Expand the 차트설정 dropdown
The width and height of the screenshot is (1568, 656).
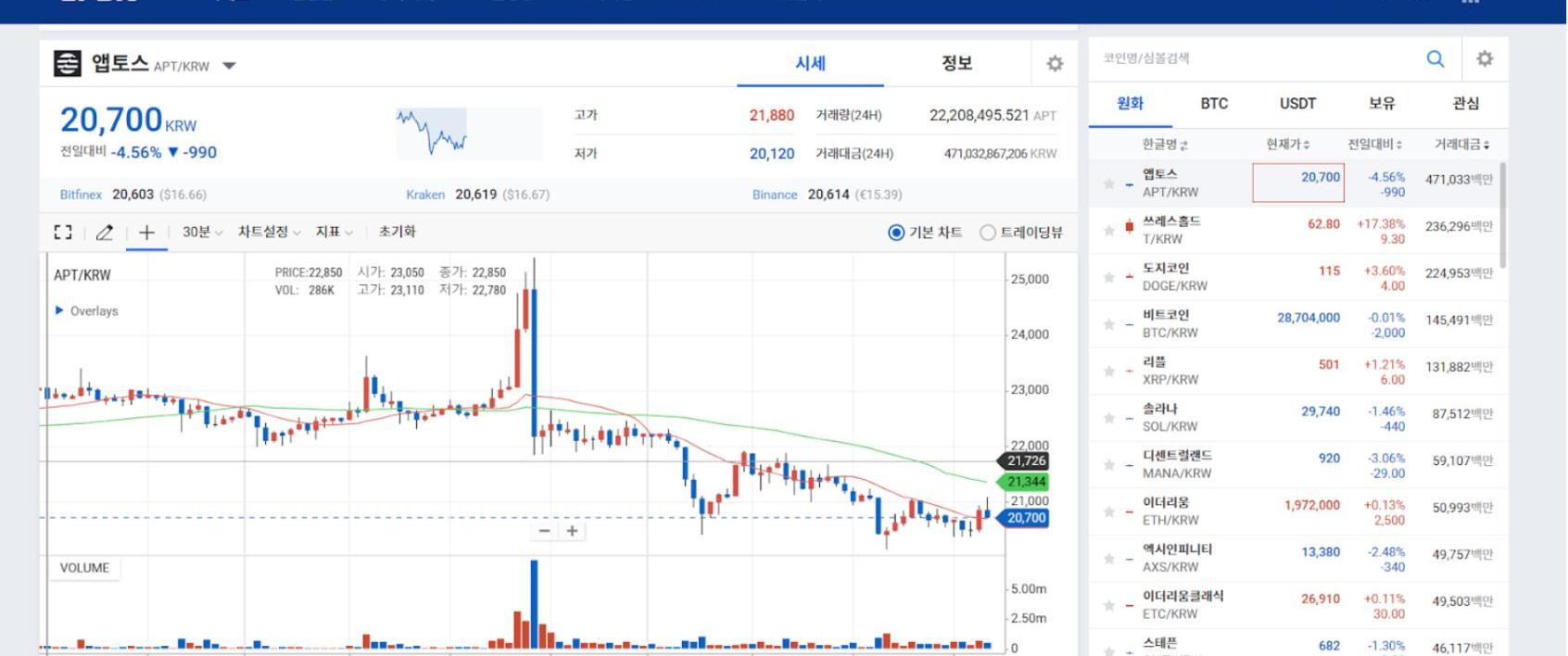[x=269, y=233]
